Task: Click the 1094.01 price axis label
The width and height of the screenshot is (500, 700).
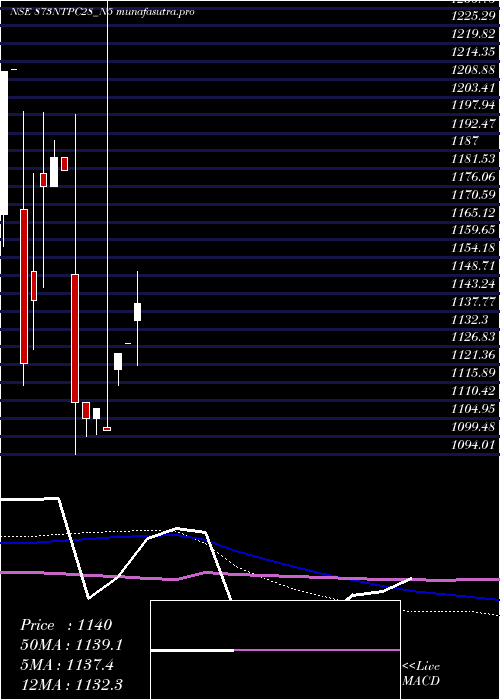Action: [473, 444]
